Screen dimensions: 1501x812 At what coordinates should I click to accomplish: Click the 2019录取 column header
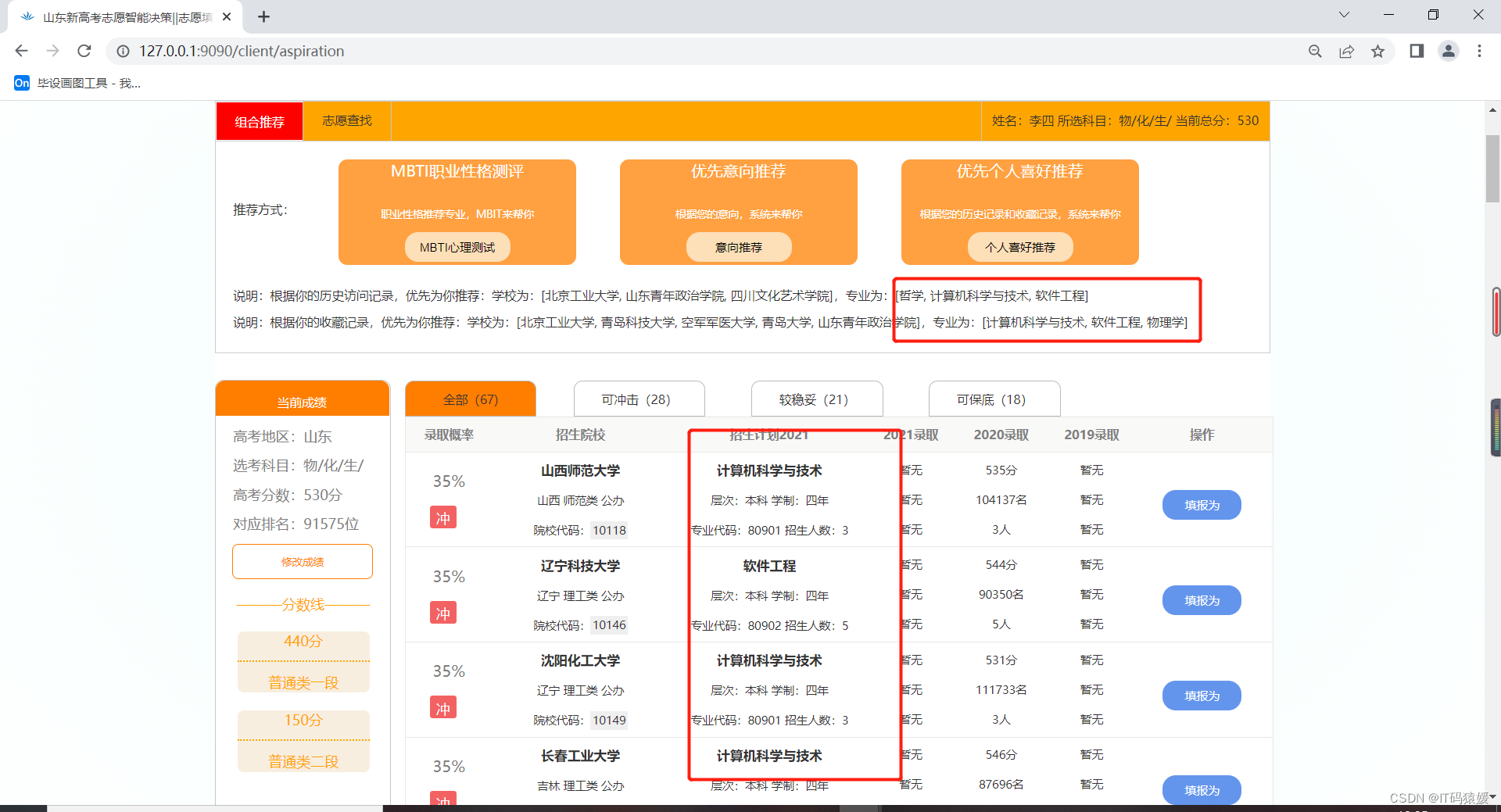pyautogui.click(x=1091, y=435)
